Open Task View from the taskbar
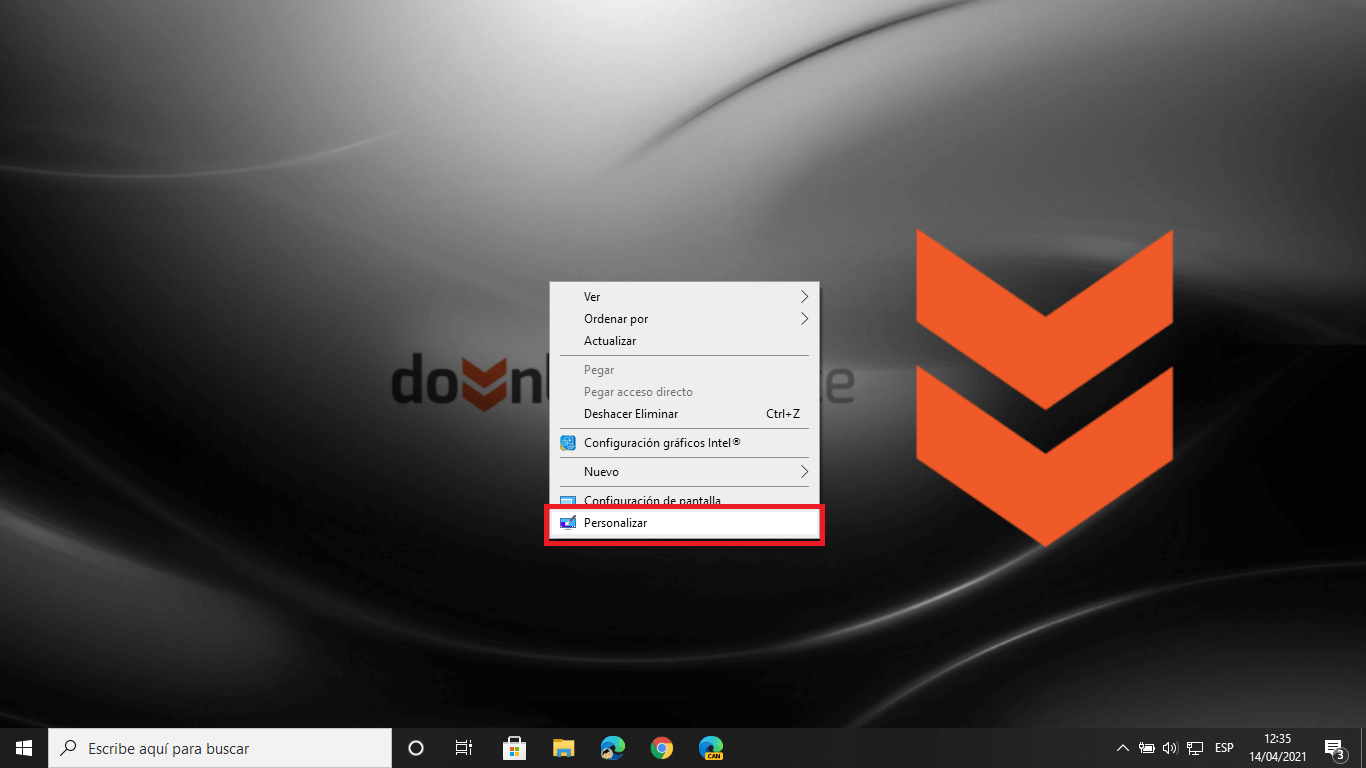This screenshot has width=1366, height=768. click(x=464, y=748)
